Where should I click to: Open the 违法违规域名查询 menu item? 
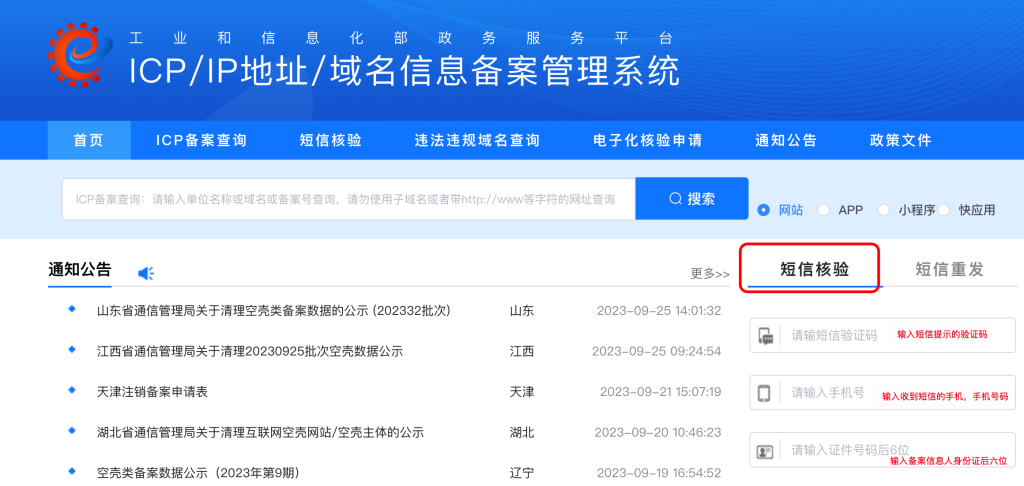(x=477, y=141)
